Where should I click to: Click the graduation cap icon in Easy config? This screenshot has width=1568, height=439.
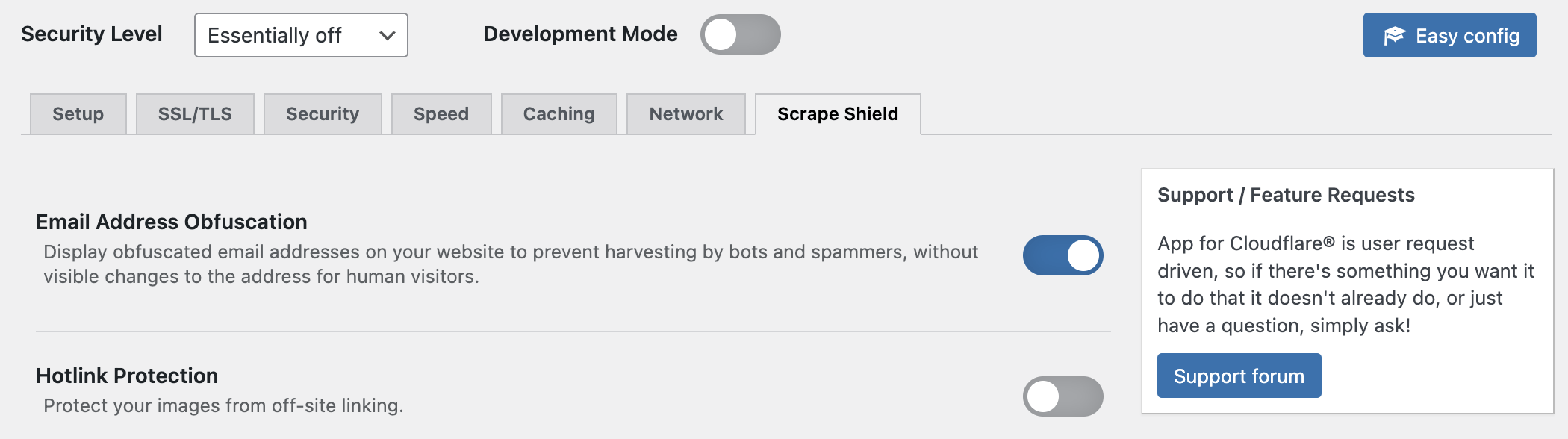1394,35
